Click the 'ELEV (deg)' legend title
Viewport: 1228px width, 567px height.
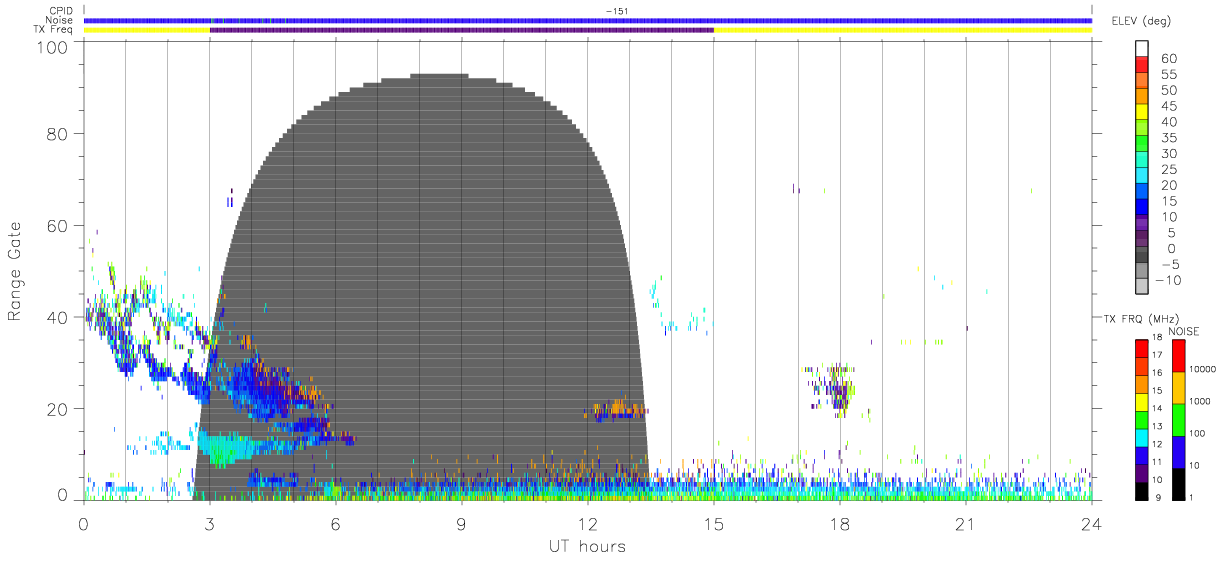[x=1140, y=22]
